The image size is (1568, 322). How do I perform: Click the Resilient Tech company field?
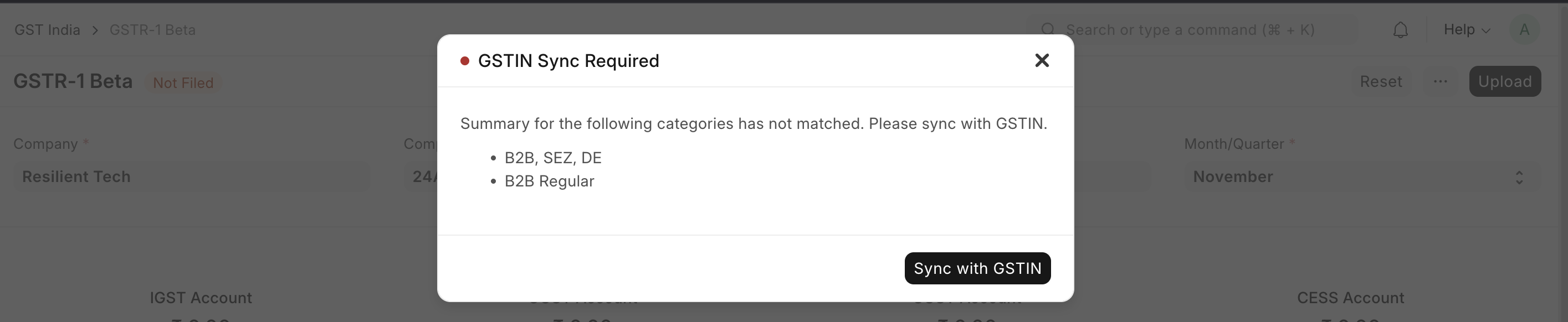click(x=191, y=177)
